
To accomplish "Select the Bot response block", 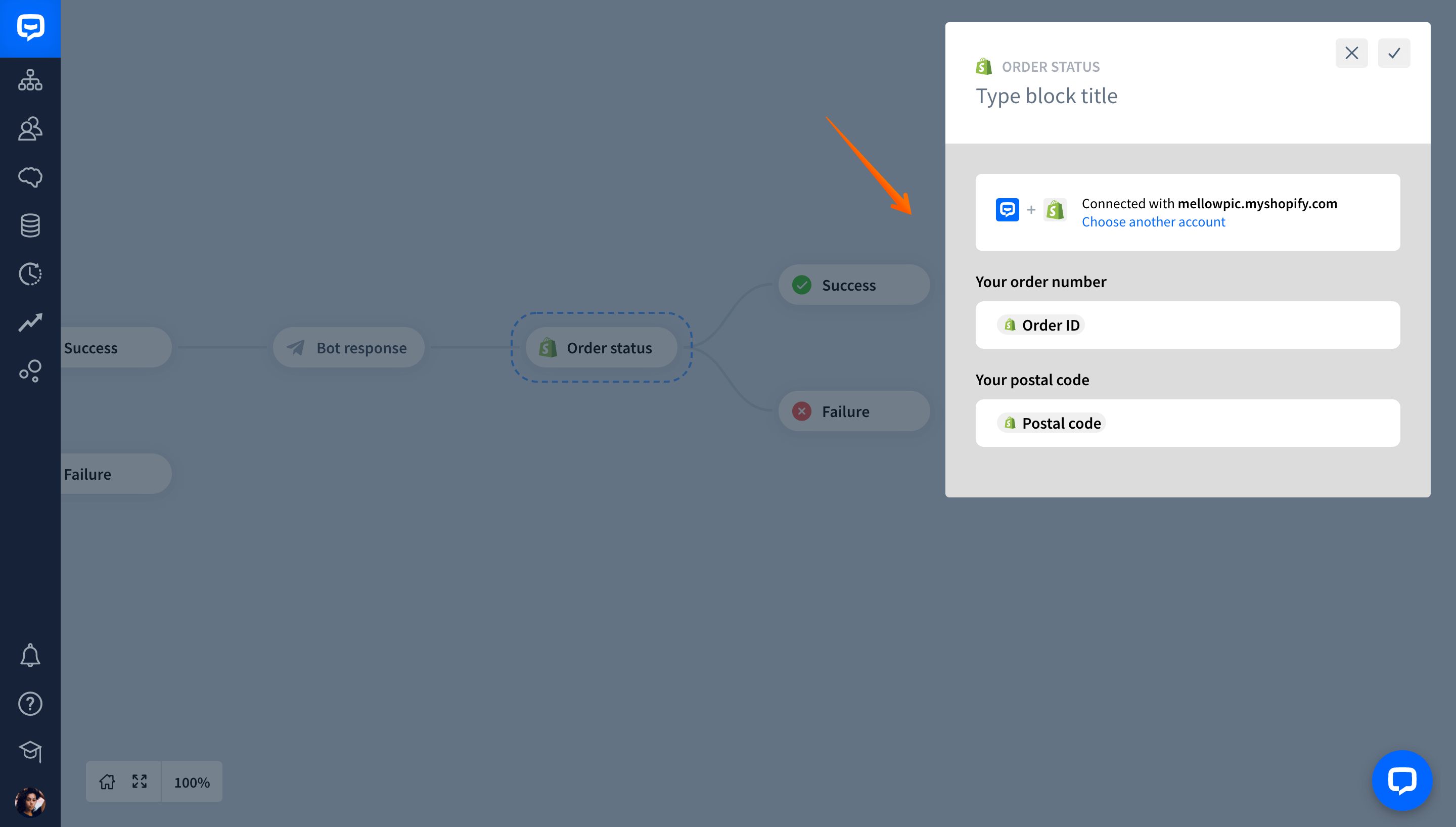I will [349, 347].
